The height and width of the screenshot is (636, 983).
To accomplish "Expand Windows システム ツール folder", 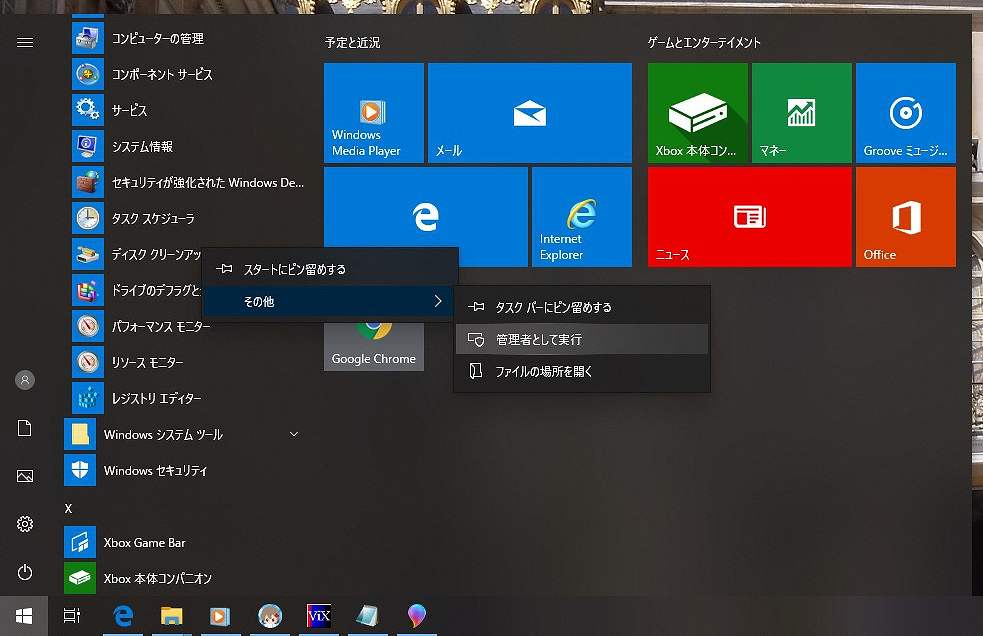I will (188, 435).
